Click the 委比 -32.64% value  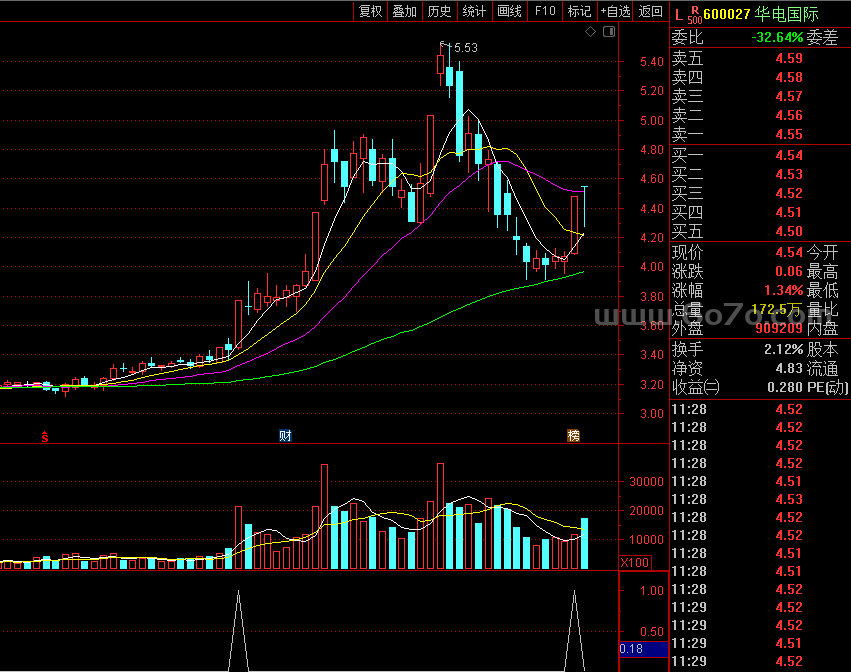(x=777, y=37)
